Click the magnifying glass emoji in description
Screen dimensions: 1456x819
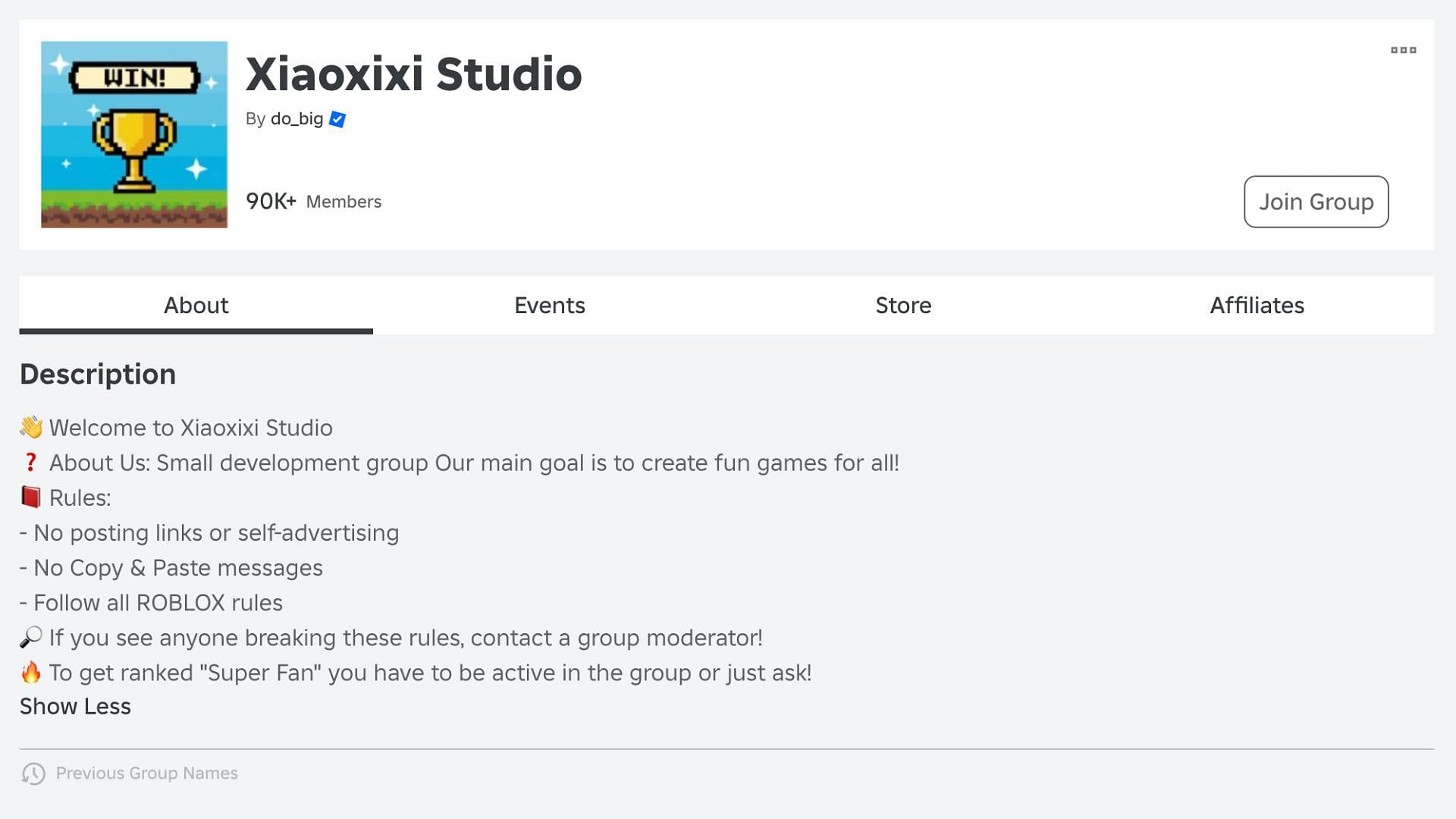pos(31,638)
